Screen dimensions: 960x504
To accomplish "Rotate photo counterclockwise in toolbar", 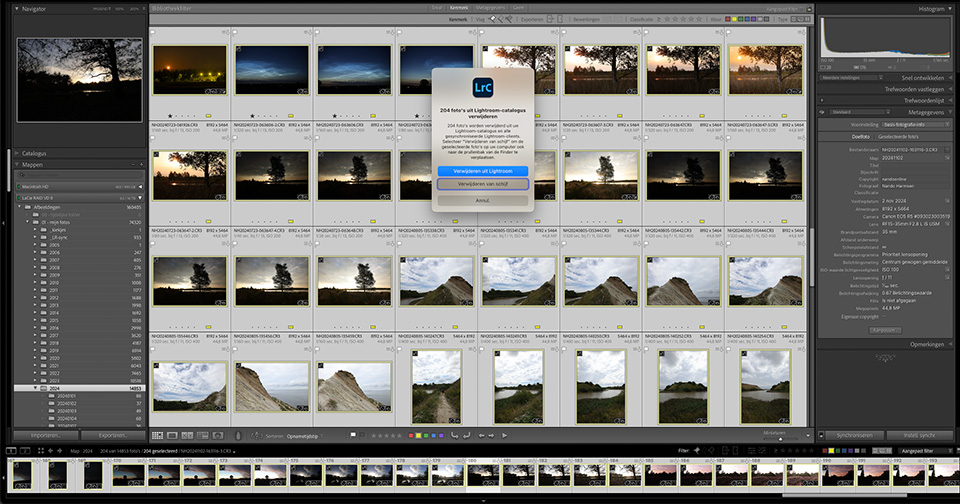I will (454, 435).
